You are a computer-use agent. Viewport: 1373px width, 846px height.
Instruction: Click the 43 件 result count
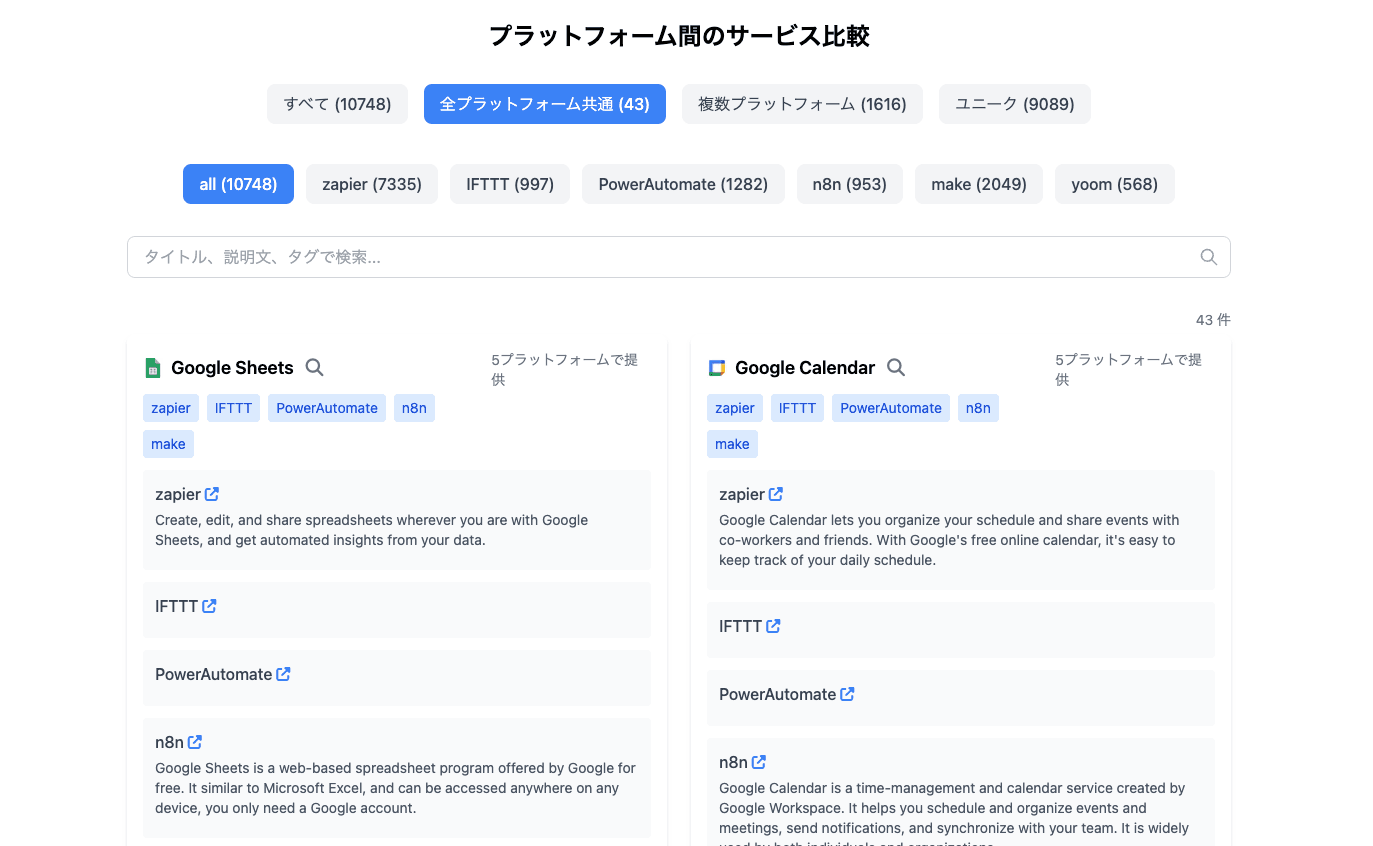[1213, 320]
